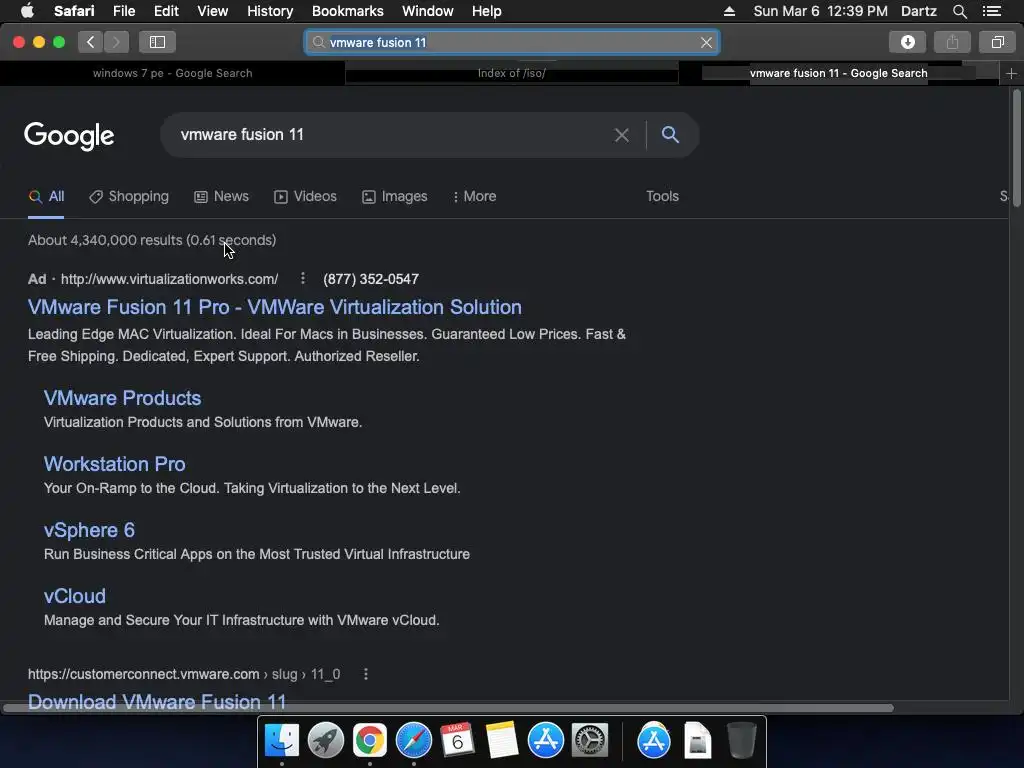Click the Safari address bar field
Image resolution: width=1024 pixels, height=768 pixels.
(512, 42)
